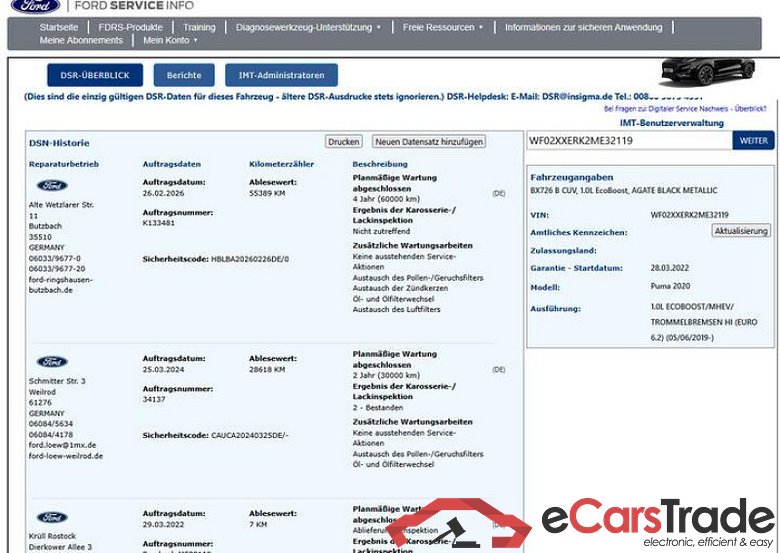The image size is (780, 553).
Task: Open ford-loew-weilrod.de website link
Action: point(66,456)
